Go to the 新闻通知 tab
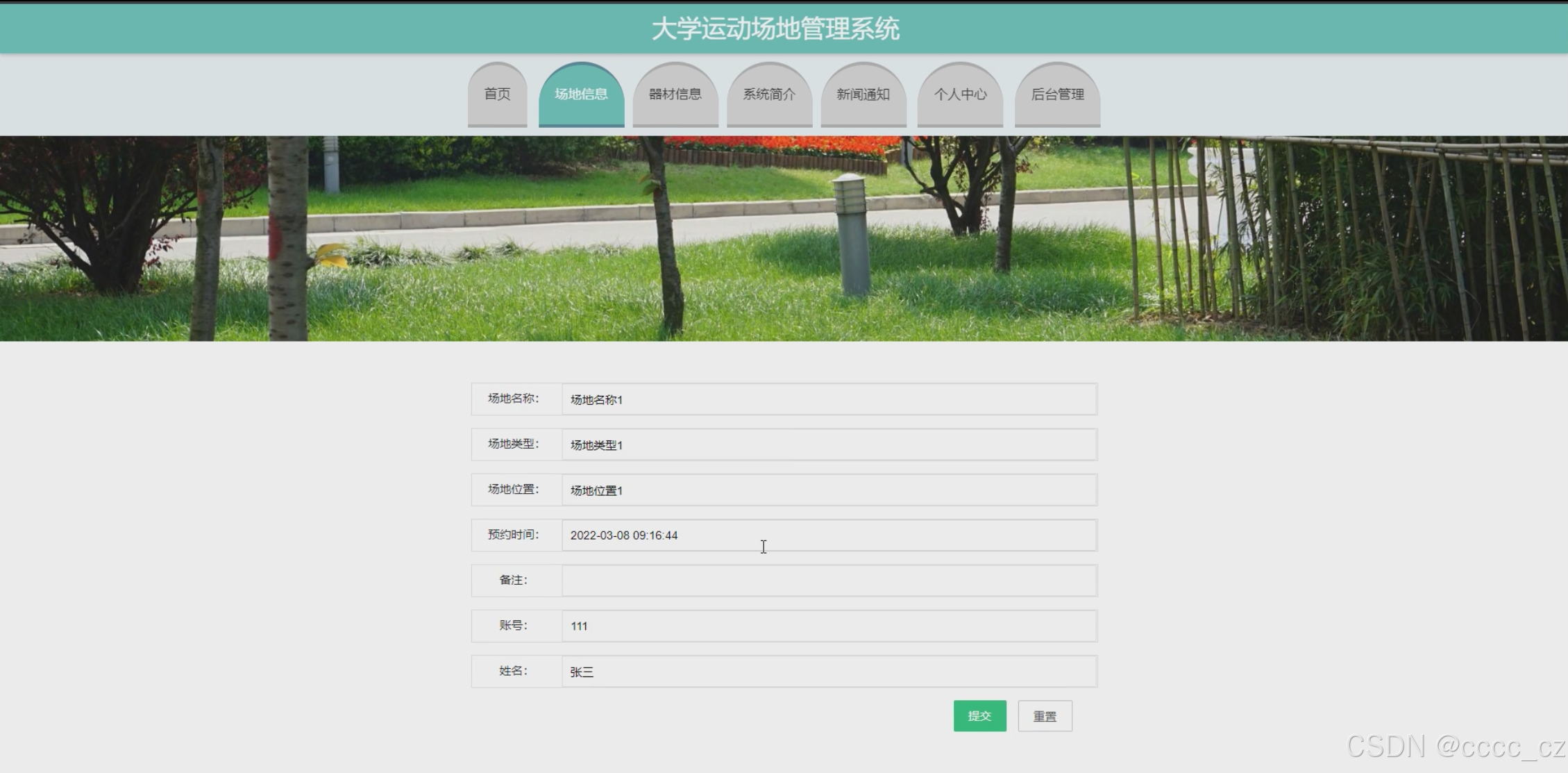This screenshot has width=1568, height=773. pos(863,94)
